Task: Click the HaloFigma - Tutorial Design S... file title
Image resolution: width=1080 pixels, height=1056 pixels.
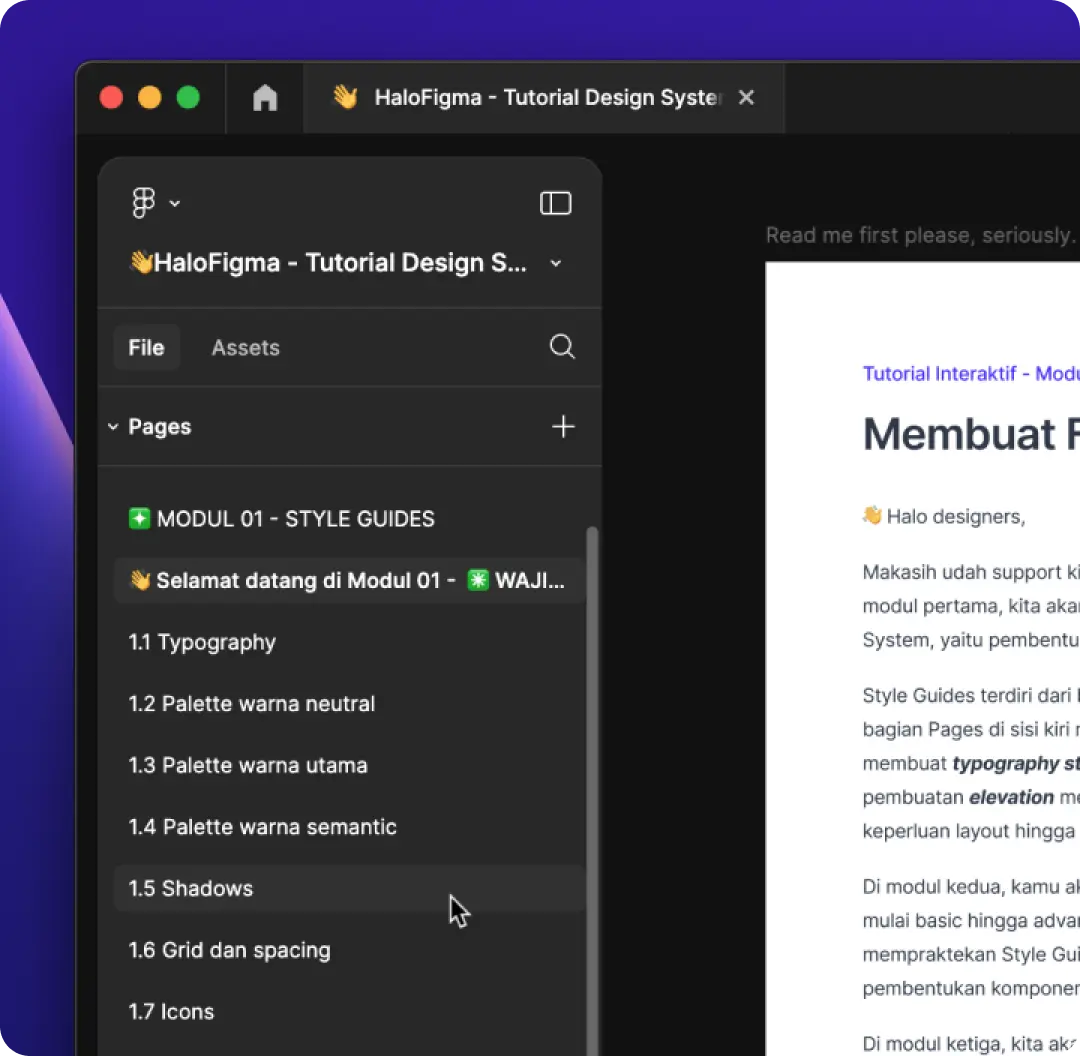Action: tap(328, 262)
